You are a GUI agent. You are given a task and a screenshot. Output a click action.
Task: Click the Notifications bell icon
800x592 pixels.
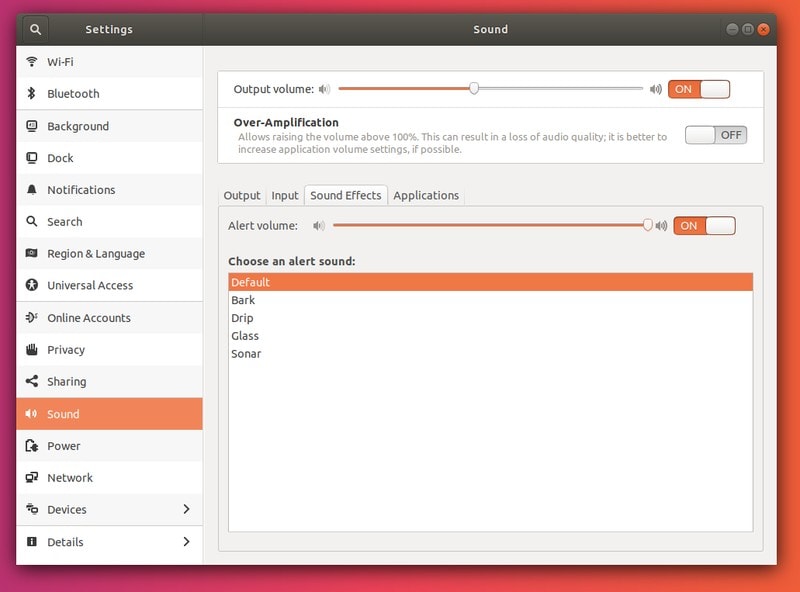tap(32, 190)
